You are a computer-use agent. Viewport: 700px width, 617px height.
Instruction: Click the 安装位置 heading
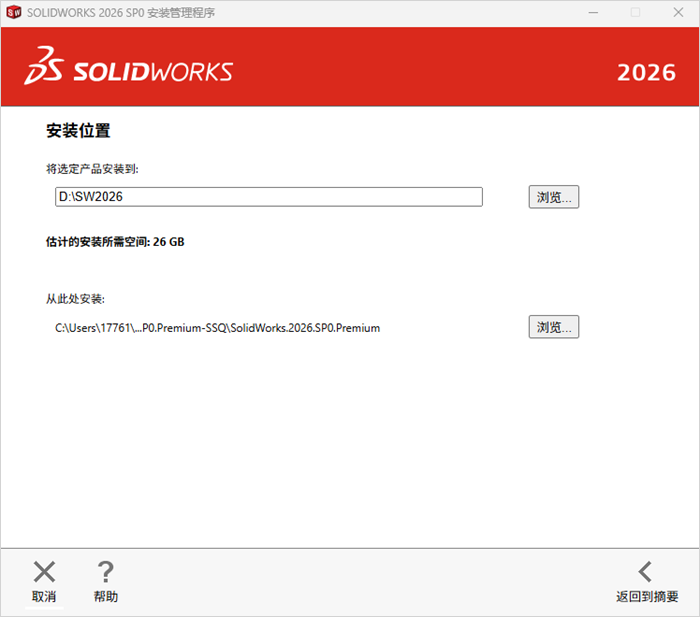coord(78,131)
